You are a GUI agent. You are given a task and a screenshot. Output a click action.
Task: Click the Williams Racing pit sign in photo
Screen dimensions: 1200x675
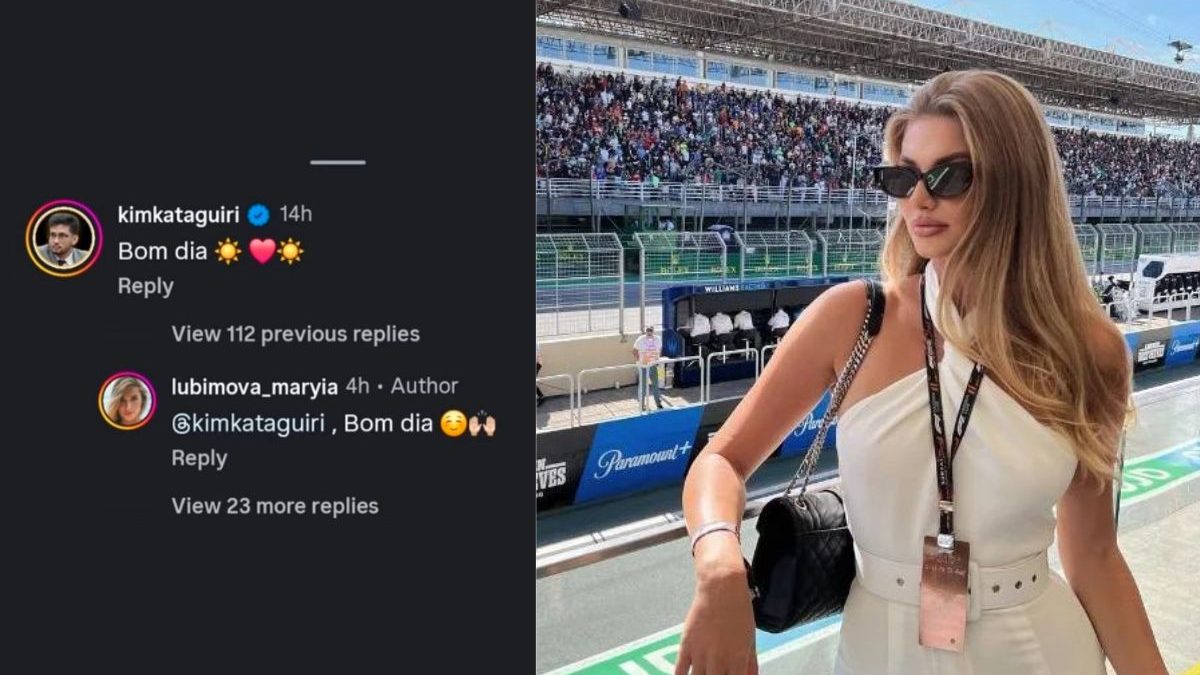735,287
